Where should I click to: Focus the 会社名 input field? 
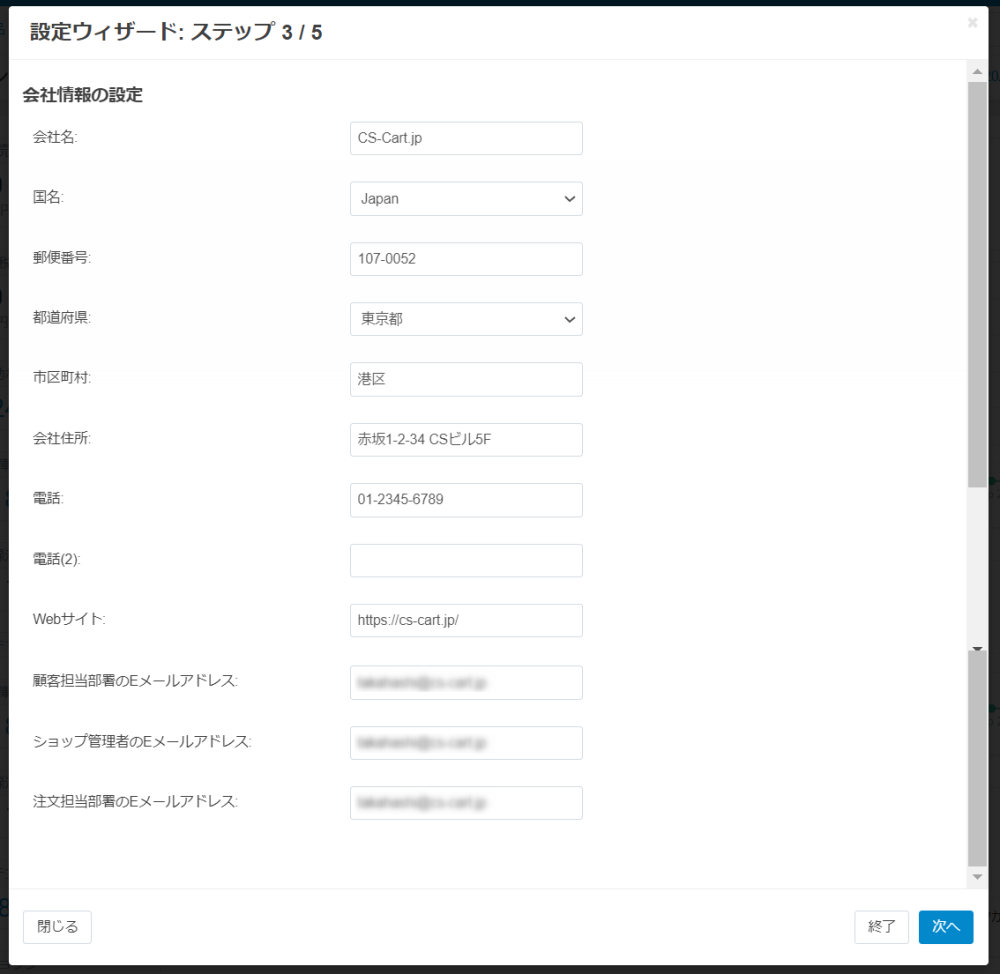[466, 138]
